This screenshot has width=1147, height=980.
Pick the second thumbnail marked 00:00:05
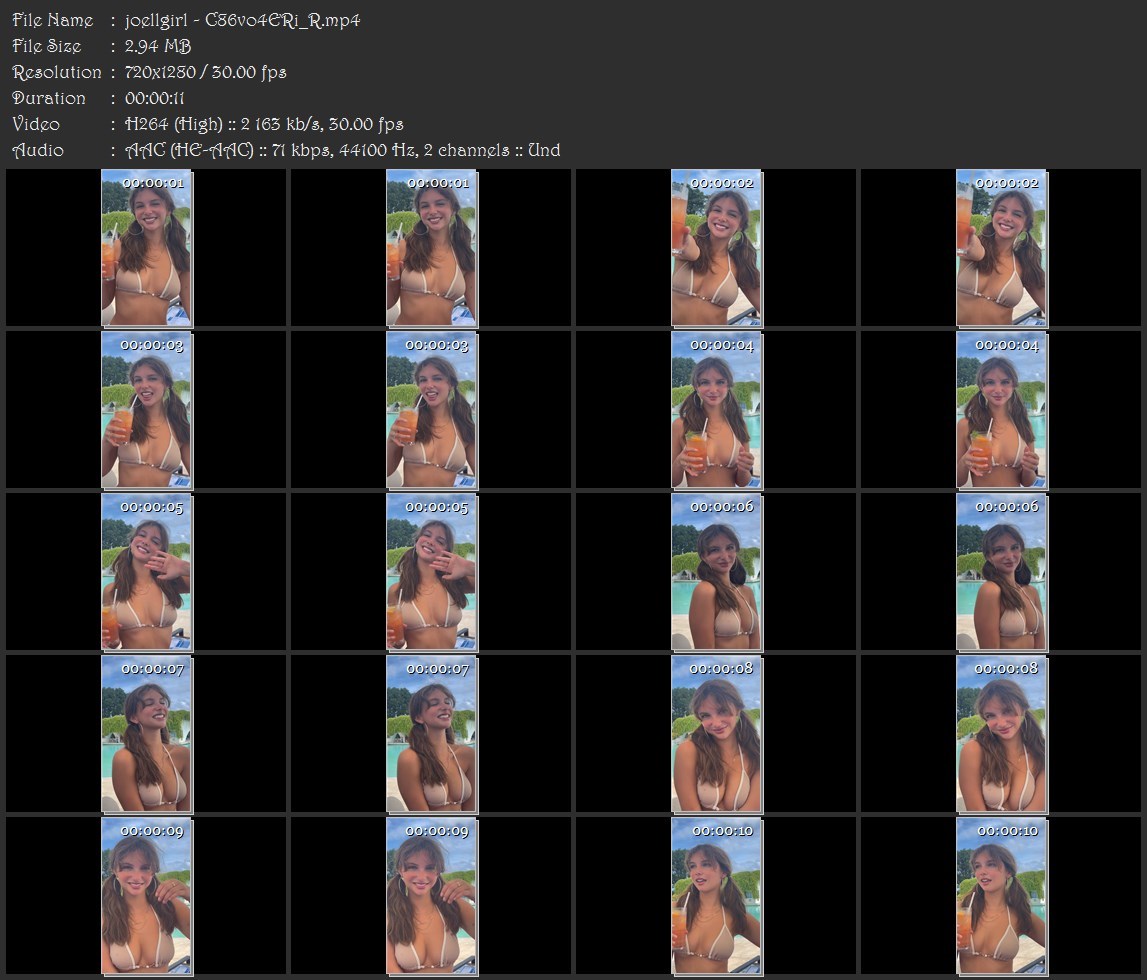pos(432,572)
